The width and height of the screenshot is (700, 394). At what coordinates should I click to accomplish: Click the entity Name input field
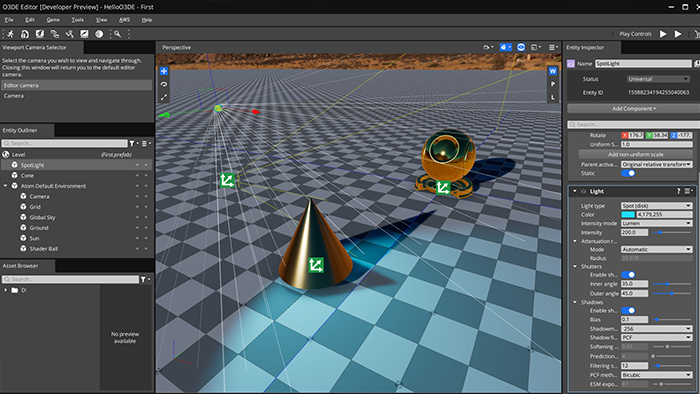[643, 64]
